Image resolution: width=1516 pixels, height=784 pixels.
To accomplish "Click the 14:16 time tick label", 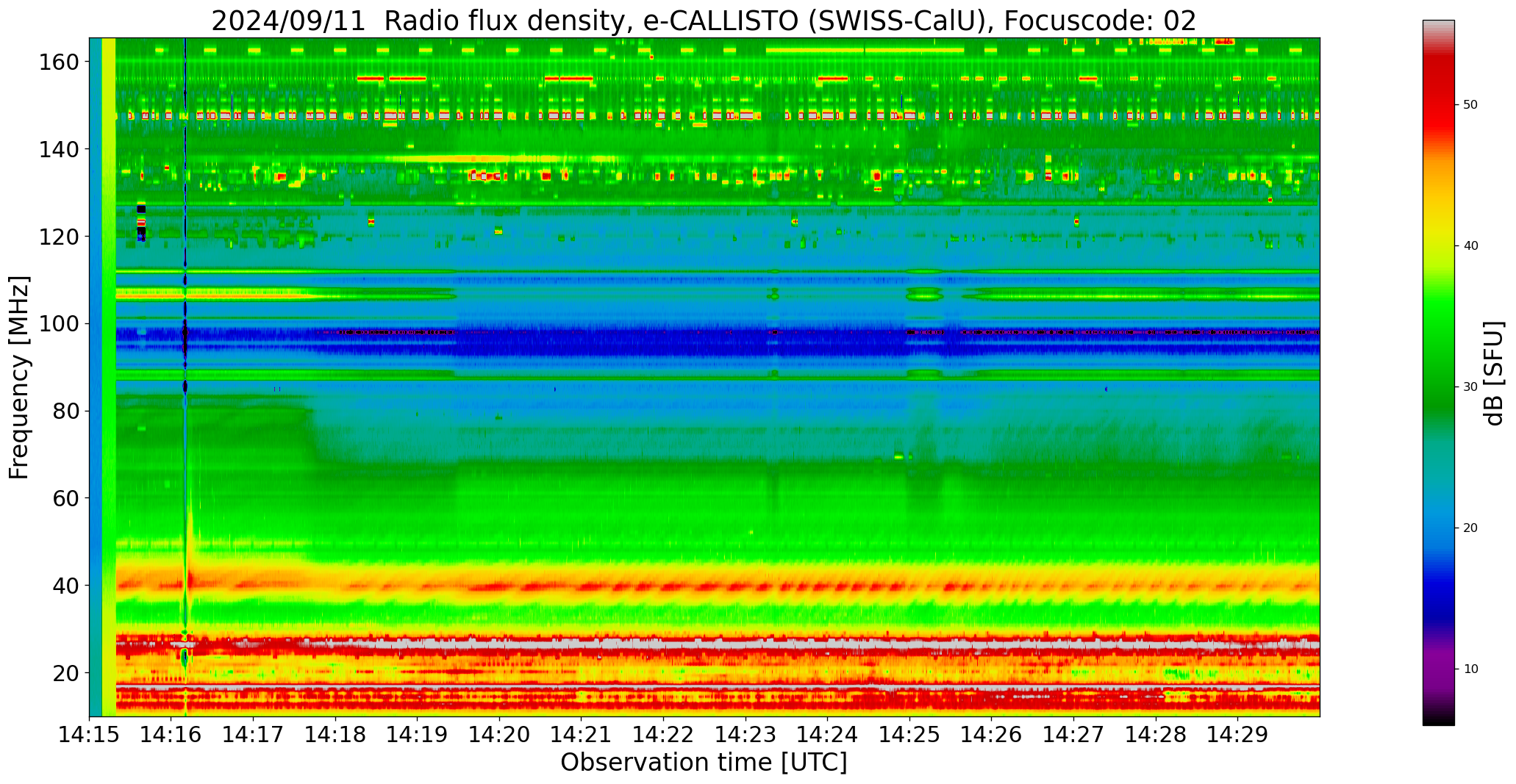I will pyautogui.click(x=171, y=734).
